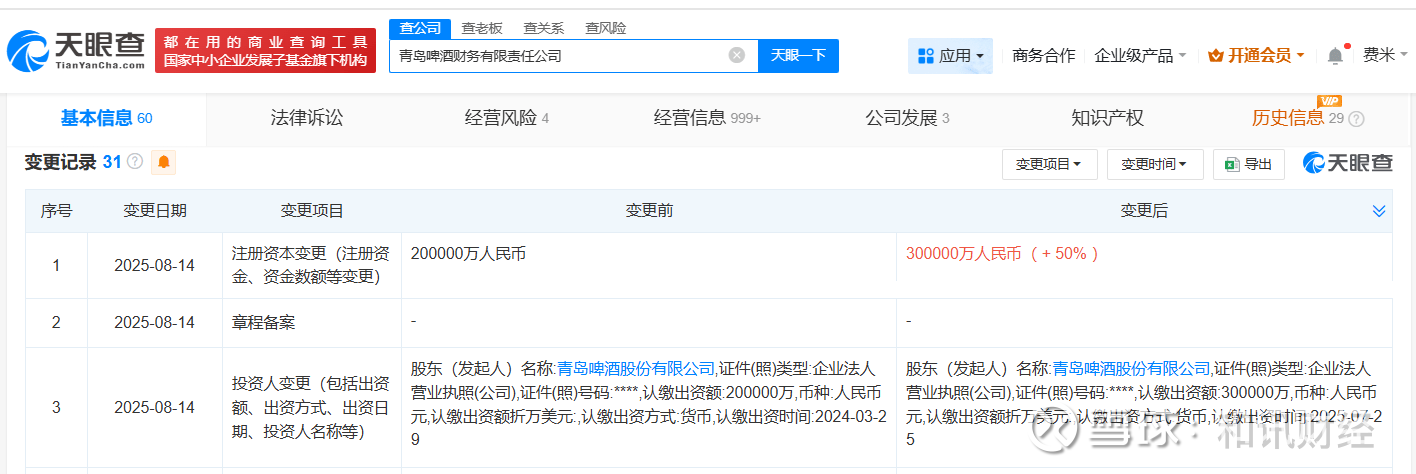Click the 300000万人民币 (+50%) value
The image size is (1416, 474).
(x=1002, y=254)
